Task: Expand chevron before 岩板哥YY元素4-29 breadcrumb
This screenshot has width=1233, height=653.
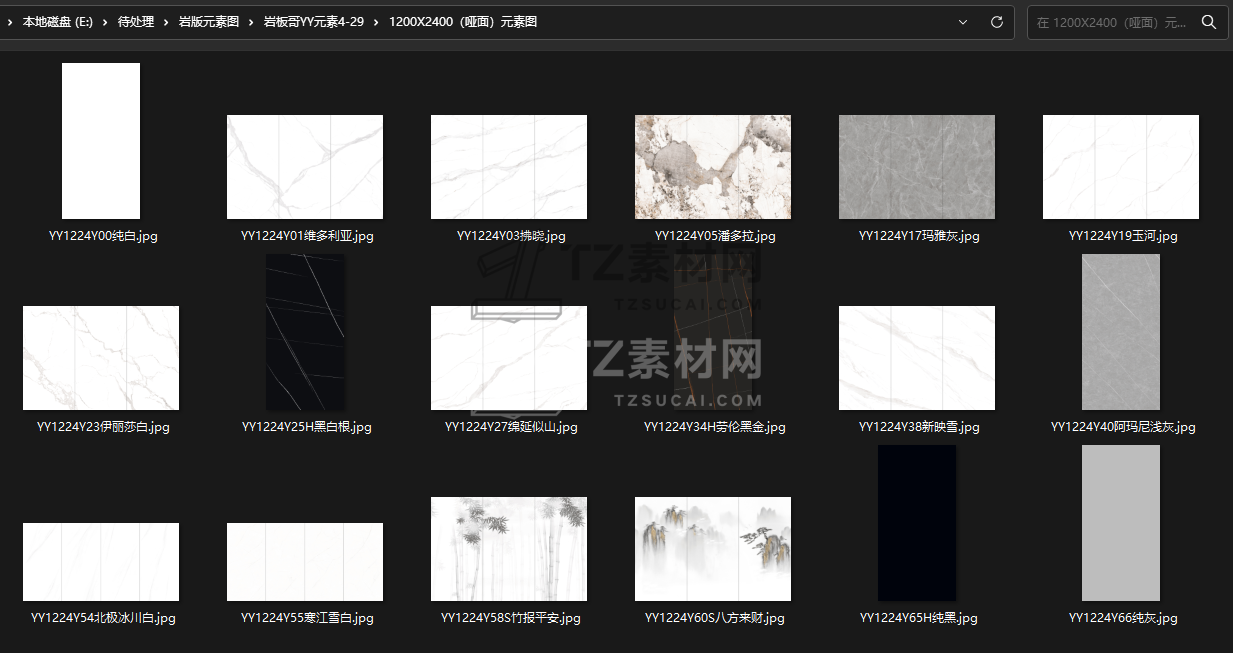Action: tap(251, 22)
